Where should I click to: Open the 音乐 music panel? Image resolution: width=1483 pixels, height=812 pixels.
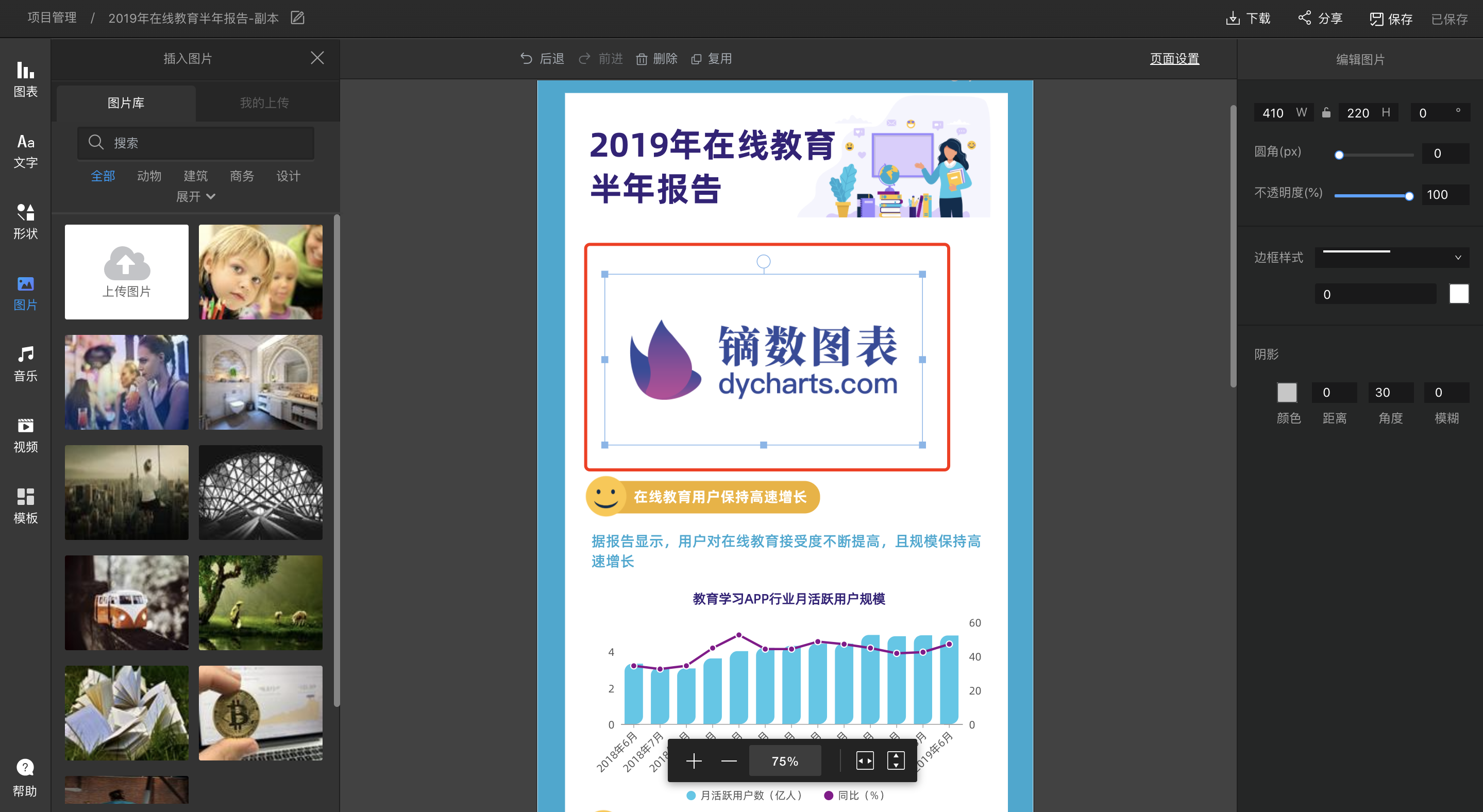25,364
